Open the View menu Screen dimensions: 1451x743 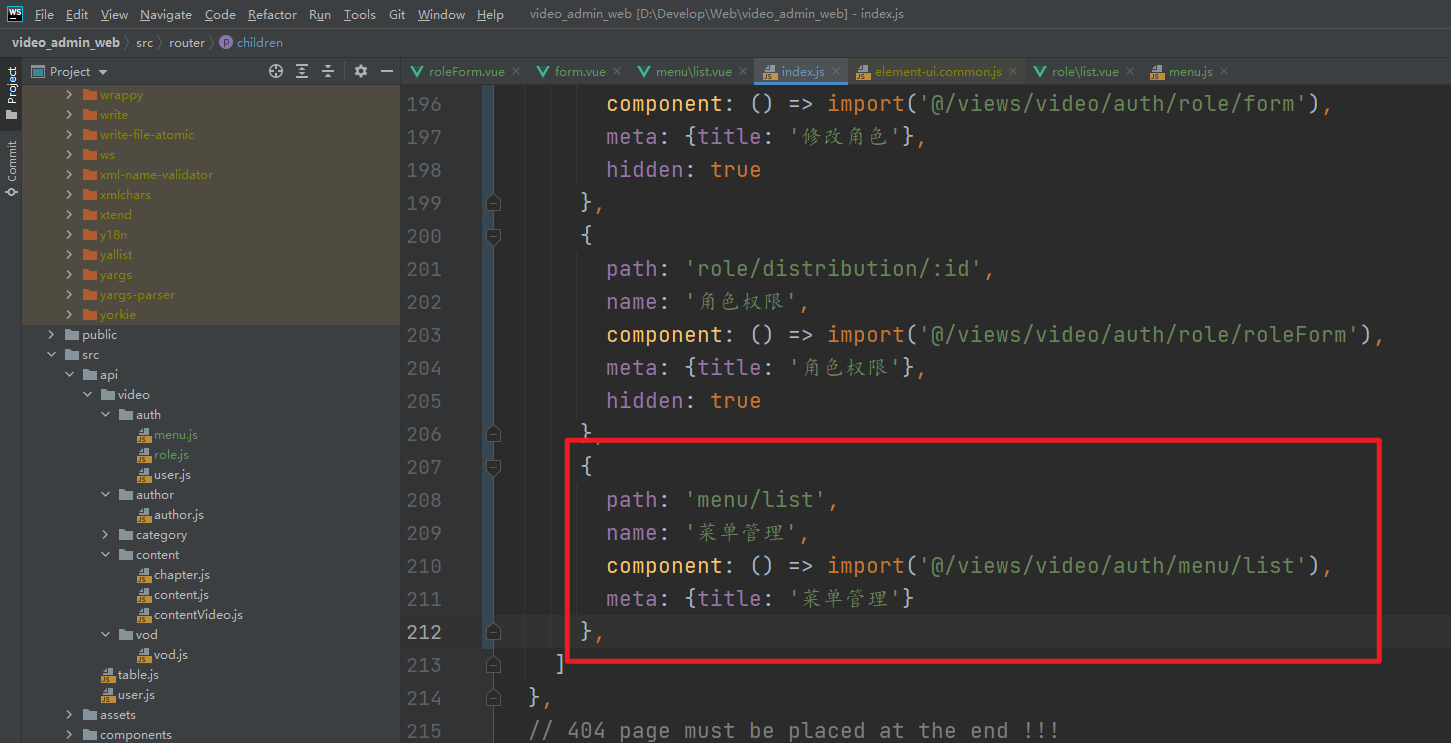[x=115, y=15]
